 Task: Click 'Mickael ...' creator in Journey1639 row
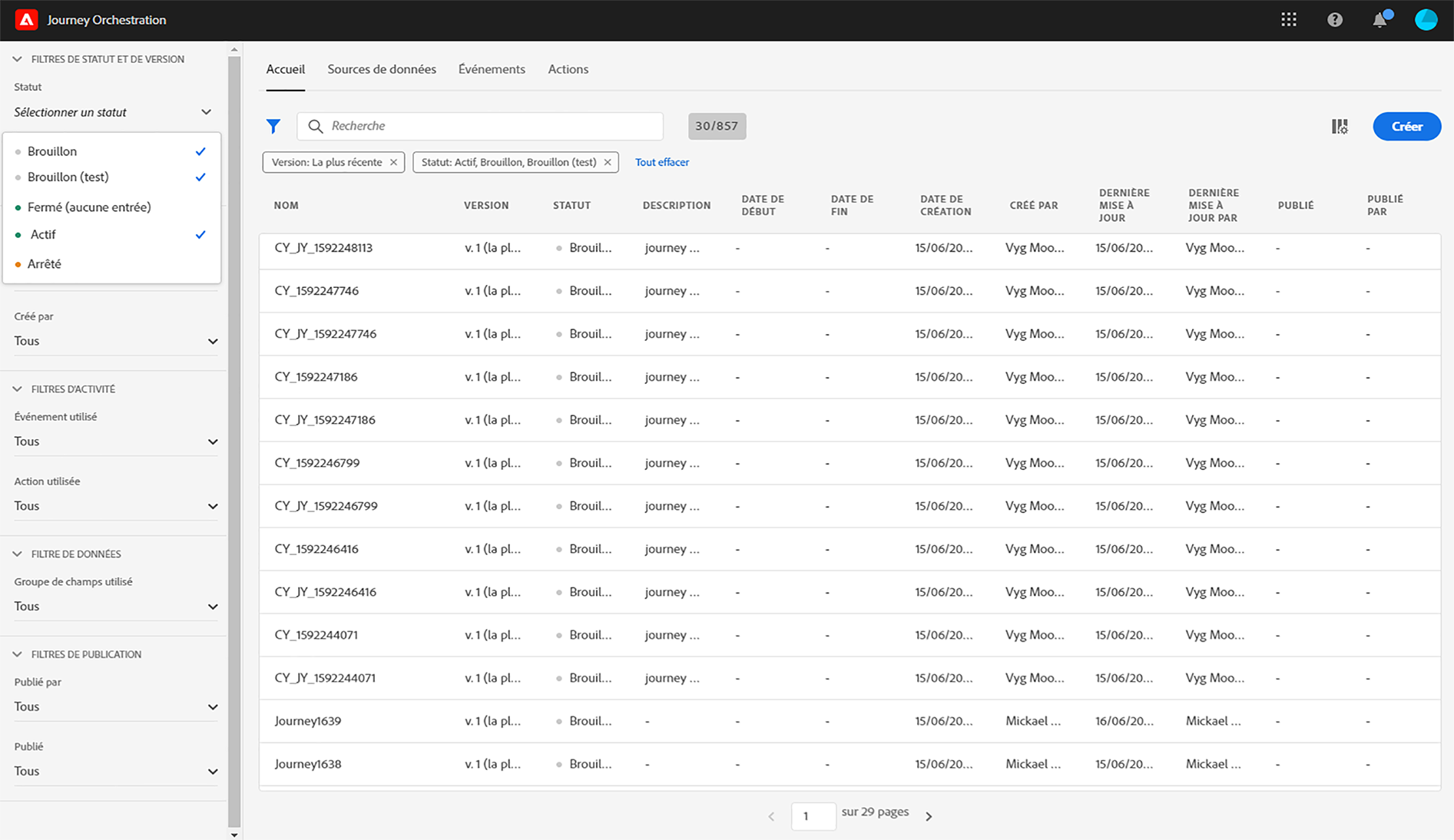(1033, 721)
